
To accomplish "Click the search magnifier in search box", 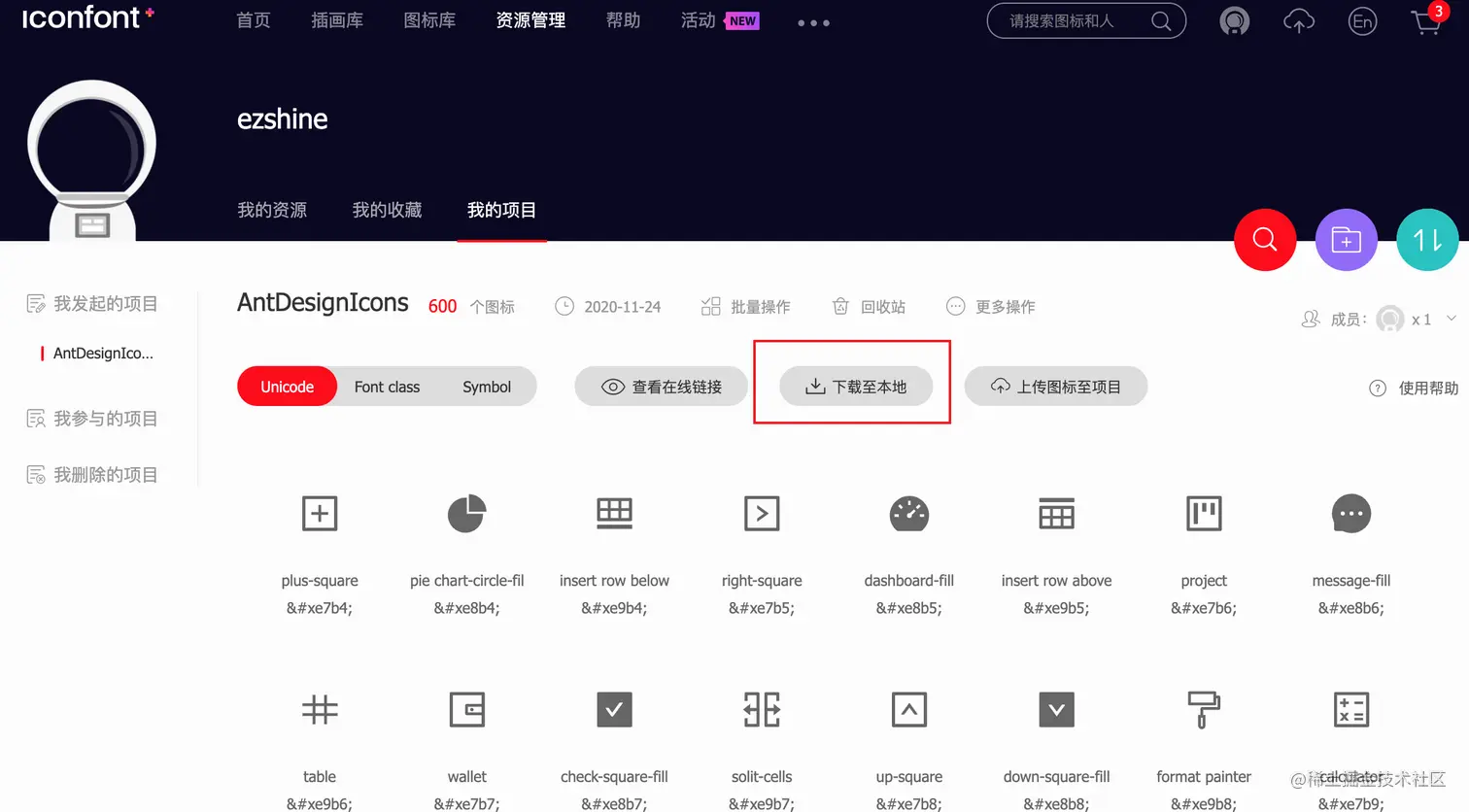I will (1161, 20).
